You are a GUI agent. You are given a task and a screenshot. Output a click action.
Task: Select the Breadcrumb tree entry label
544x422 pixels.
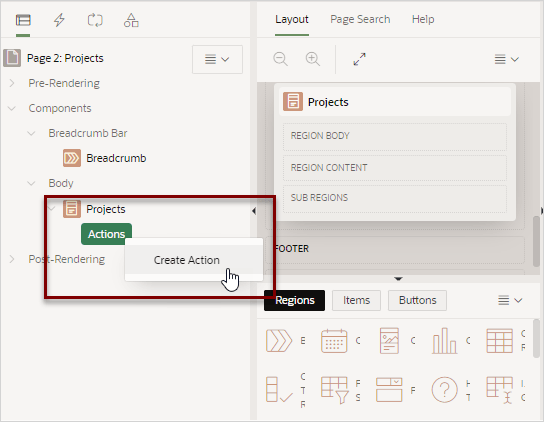(x=116, y=158)
